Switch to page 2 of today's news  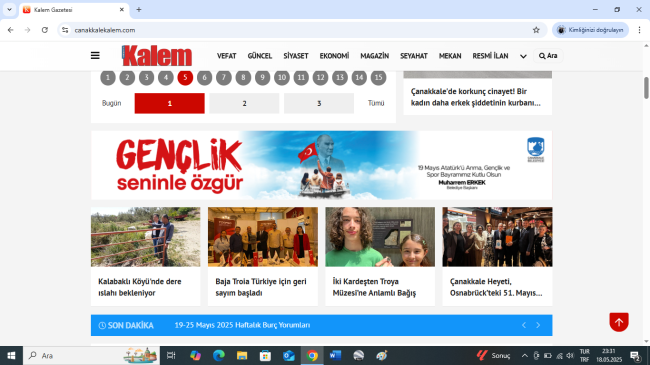[244, 103]
